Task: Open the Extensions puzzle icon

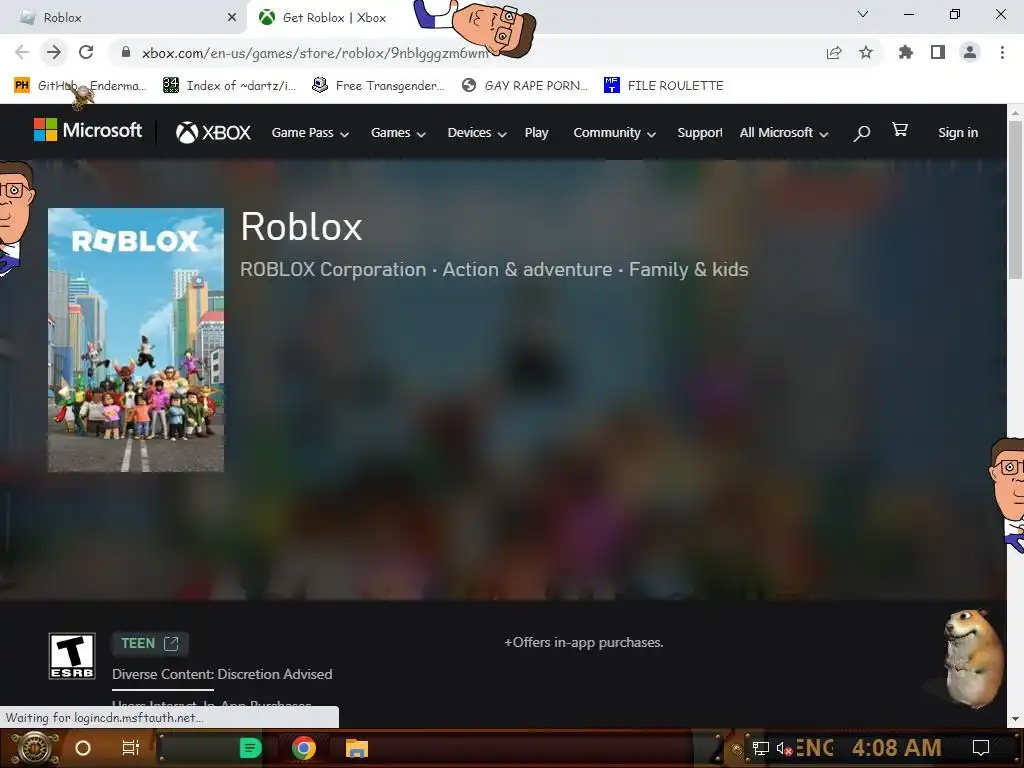Action: click(905, 52)
